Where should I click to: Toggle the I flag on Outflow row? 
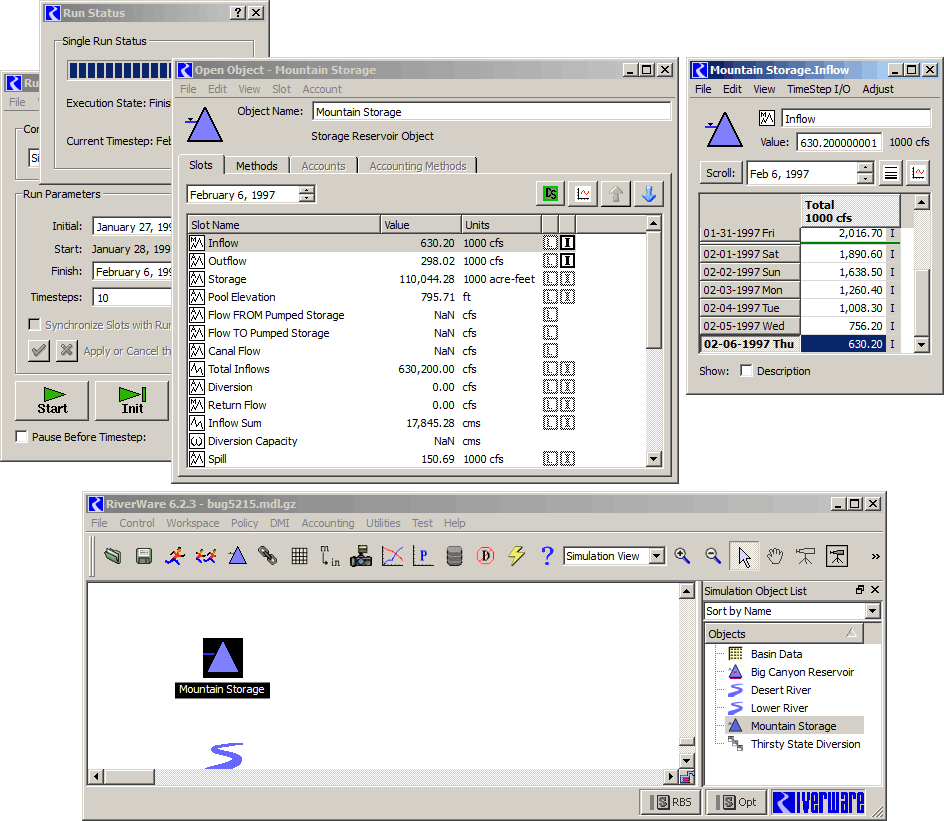coord(567,261)
